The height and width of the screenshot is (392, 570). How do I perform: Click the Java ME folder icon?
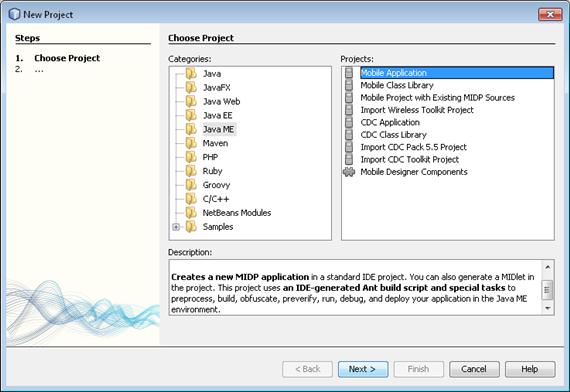tap(191, 129)
